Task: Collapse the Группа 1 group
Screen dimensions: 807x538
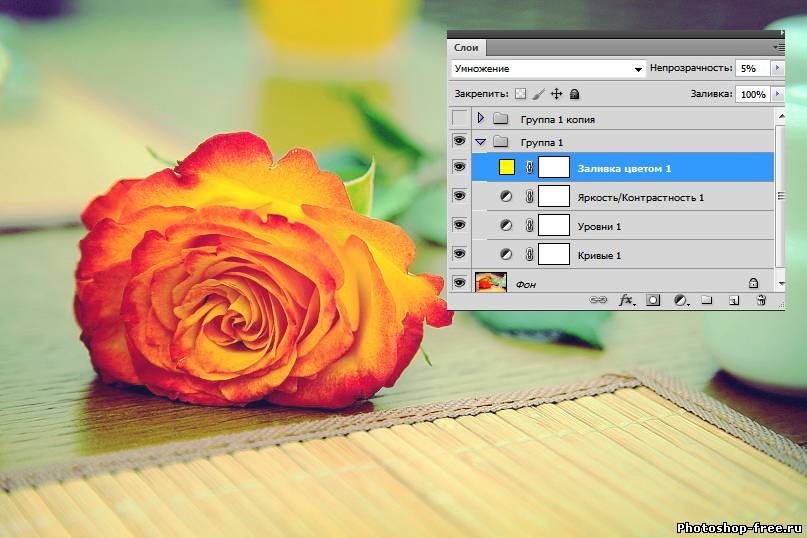Action: click(x=481, y=142)
